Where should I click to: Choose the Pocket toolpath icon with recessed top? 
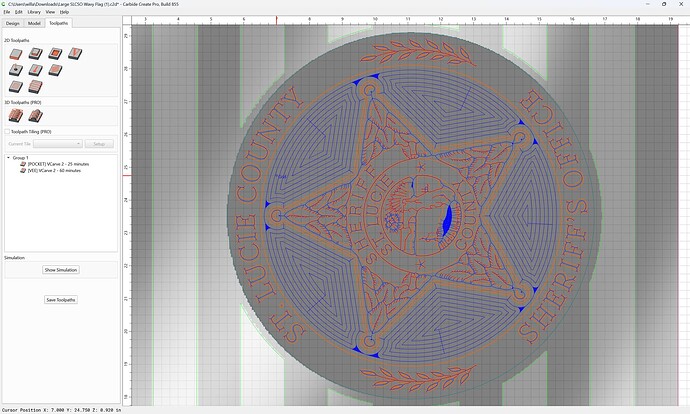click(x=36, y=54)
